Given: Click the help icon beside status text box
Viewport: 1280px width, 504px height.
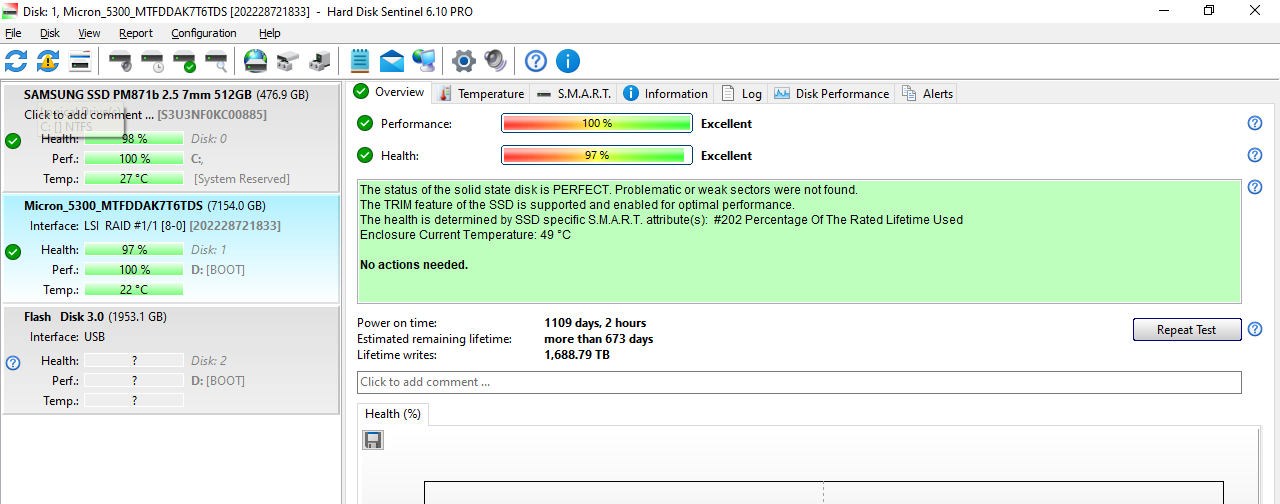Looking at the screenshot, I should pos(1255,187).
